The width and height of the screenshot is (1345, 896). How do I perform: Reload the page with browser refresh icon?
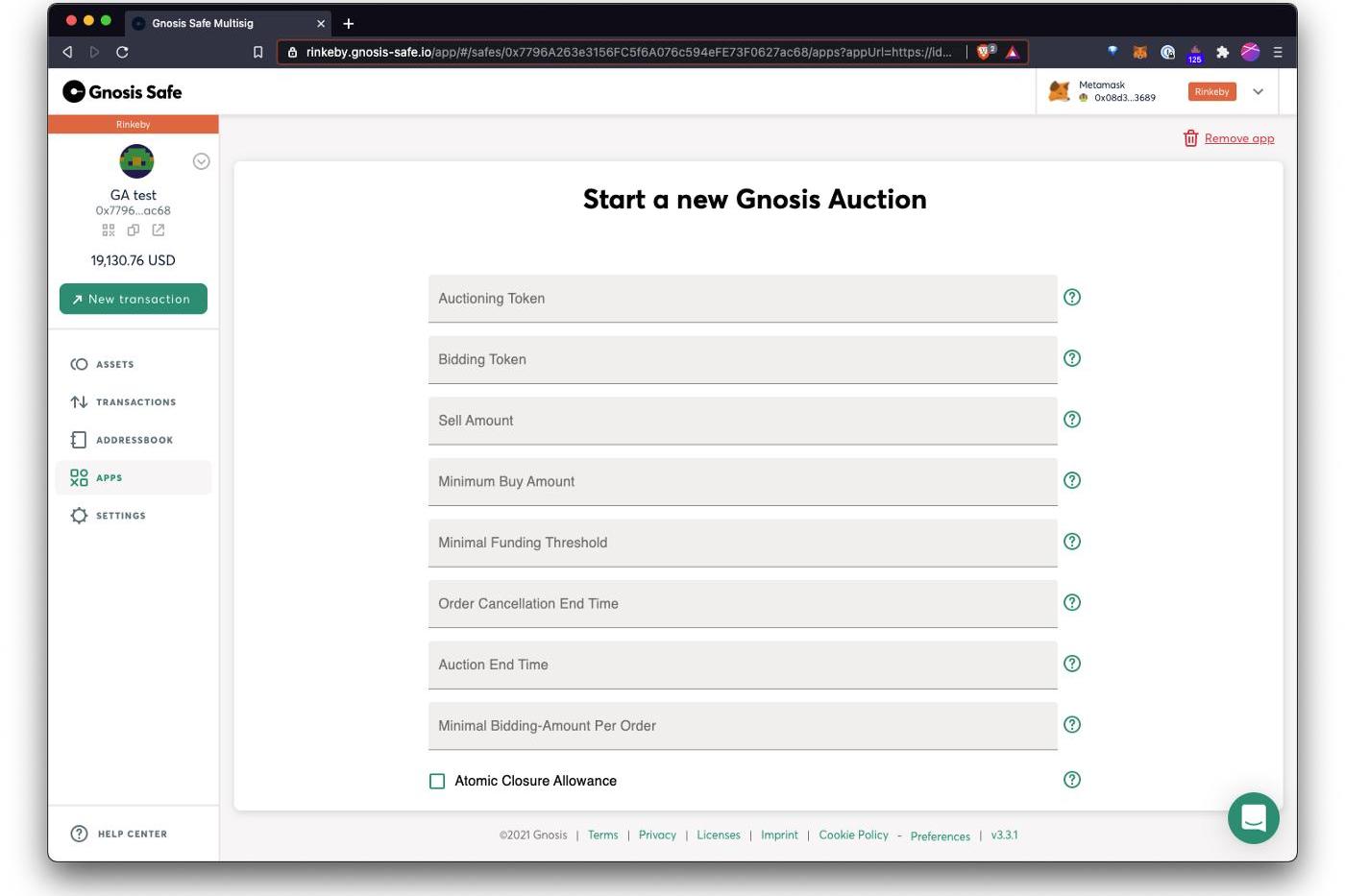click(122, 52)
